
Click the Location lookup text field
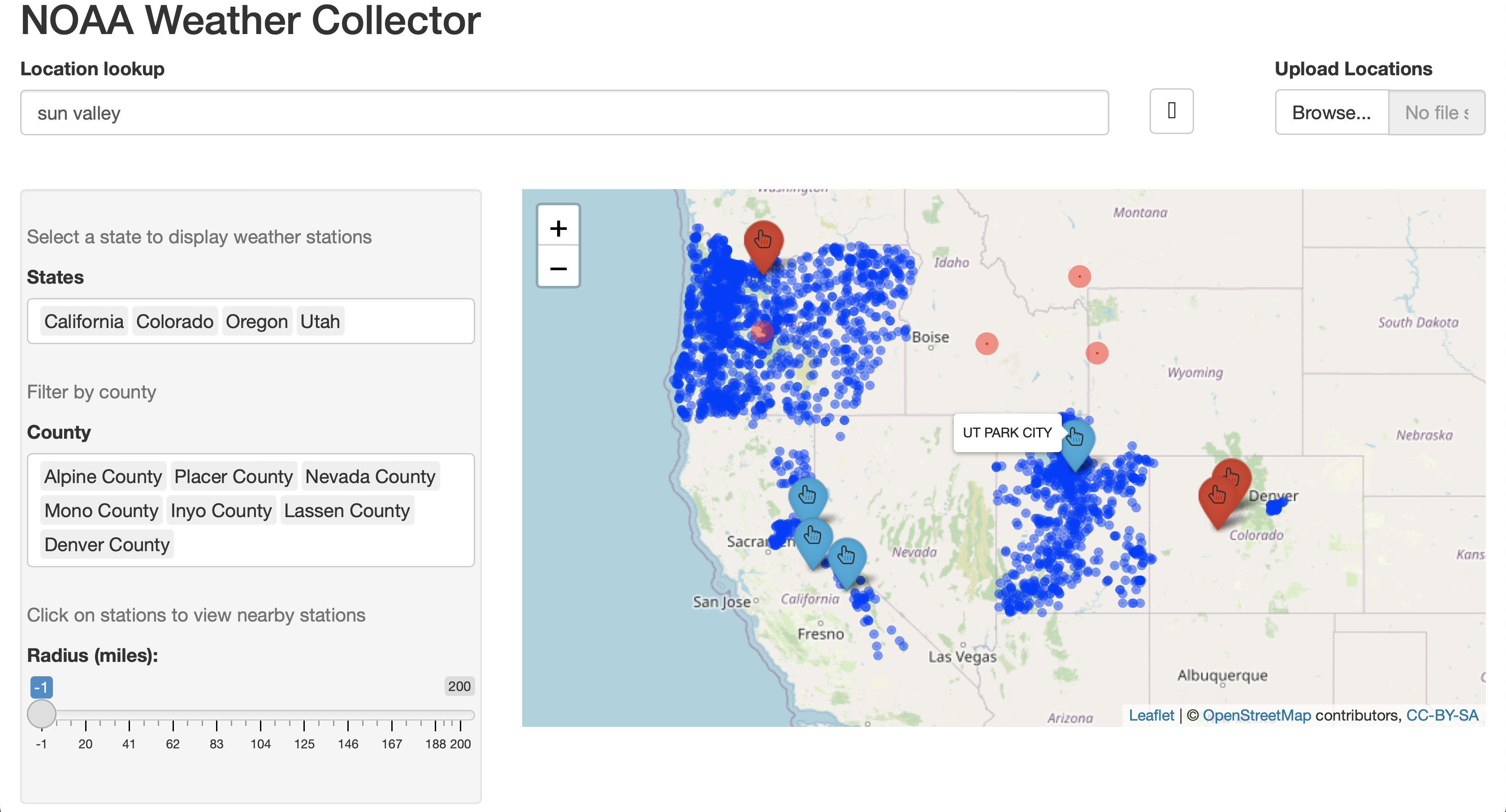(x=563, y=112)
